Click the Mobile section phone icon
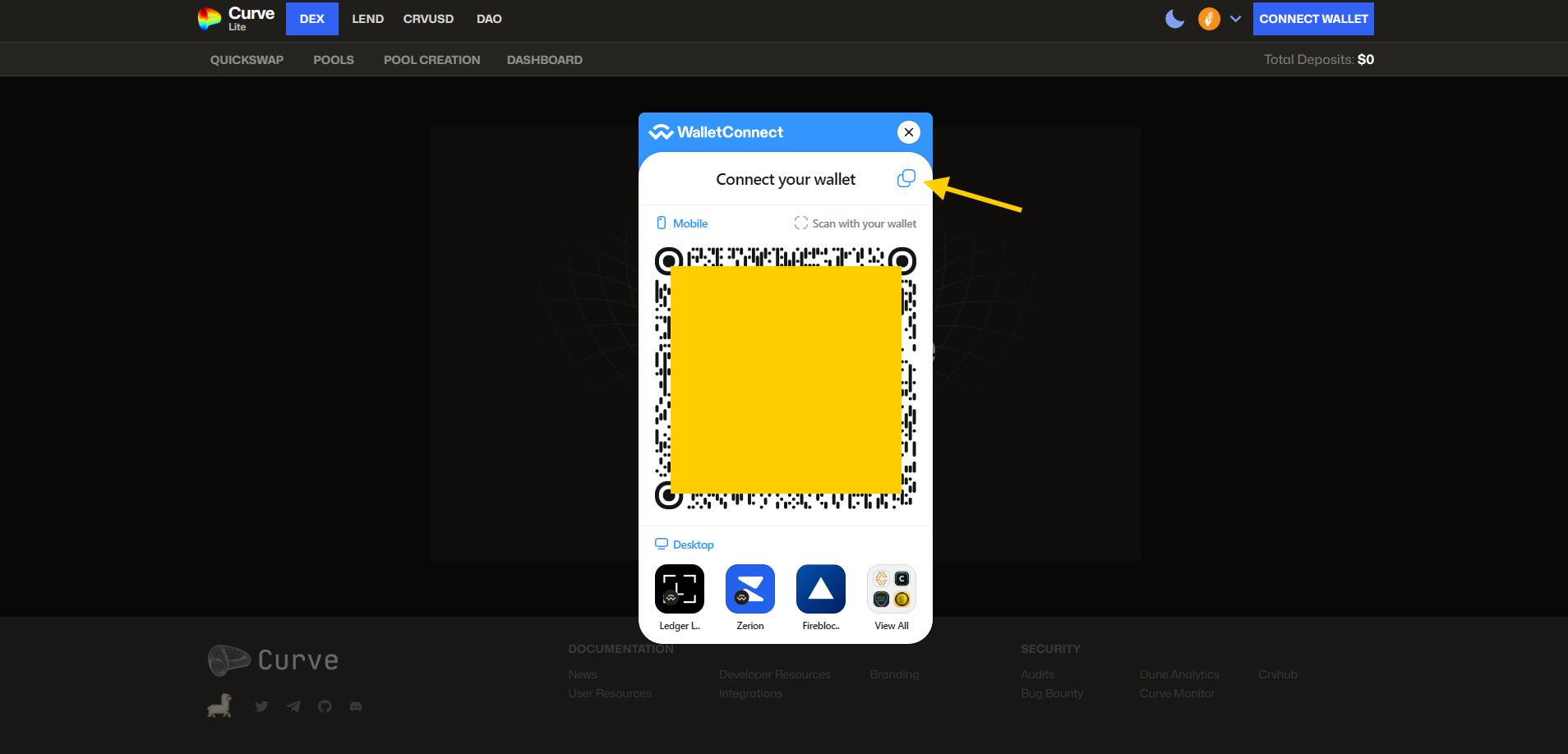 click(x=662, y=223)
